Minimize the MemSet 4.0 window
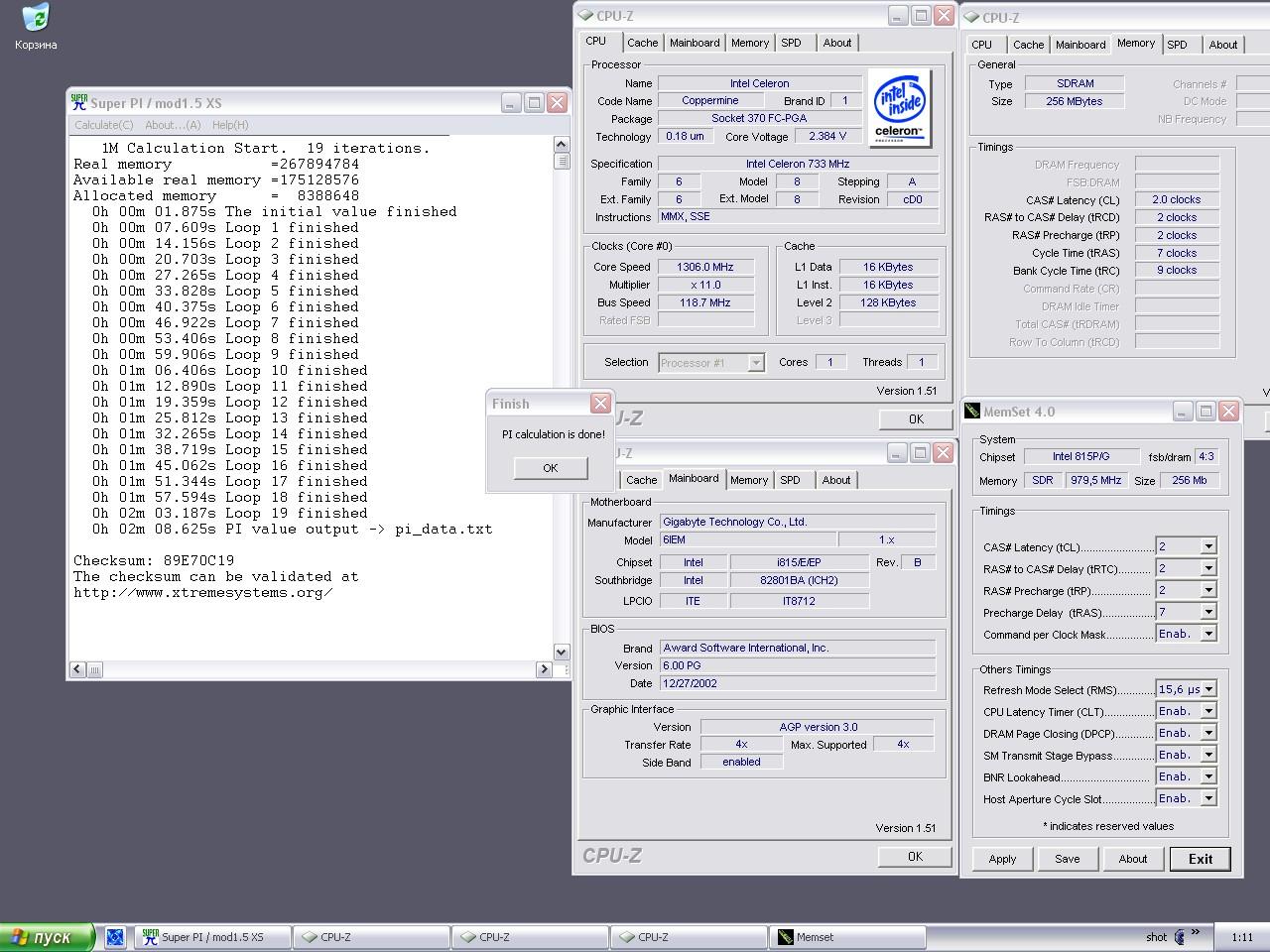 1183,411
